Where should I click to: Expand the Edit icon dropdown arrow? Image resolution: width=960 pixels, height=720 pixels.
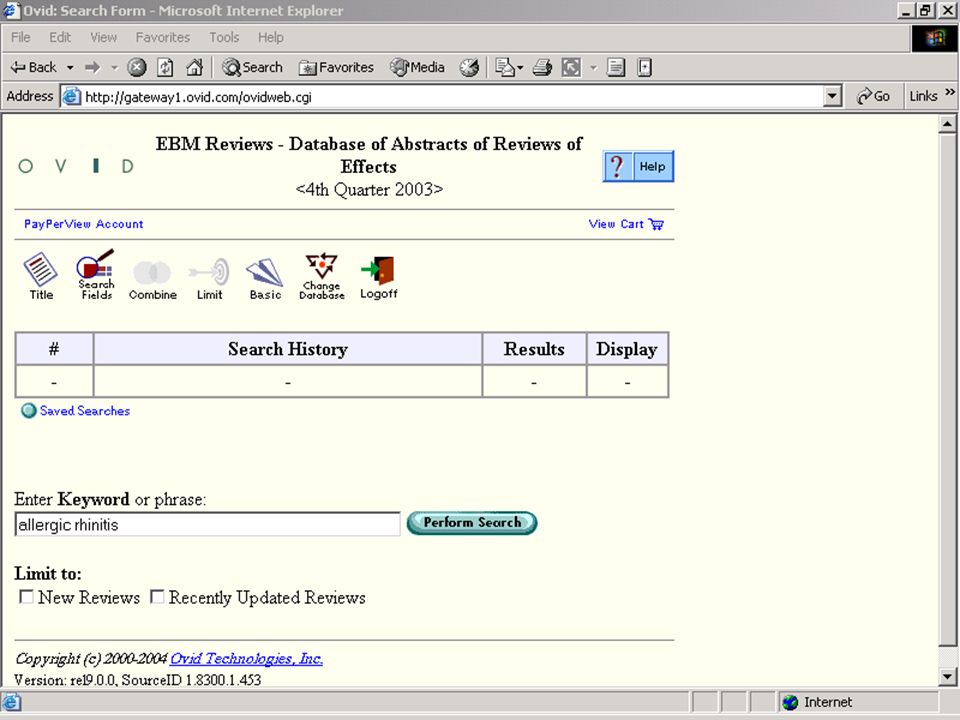tap(593, 67)
